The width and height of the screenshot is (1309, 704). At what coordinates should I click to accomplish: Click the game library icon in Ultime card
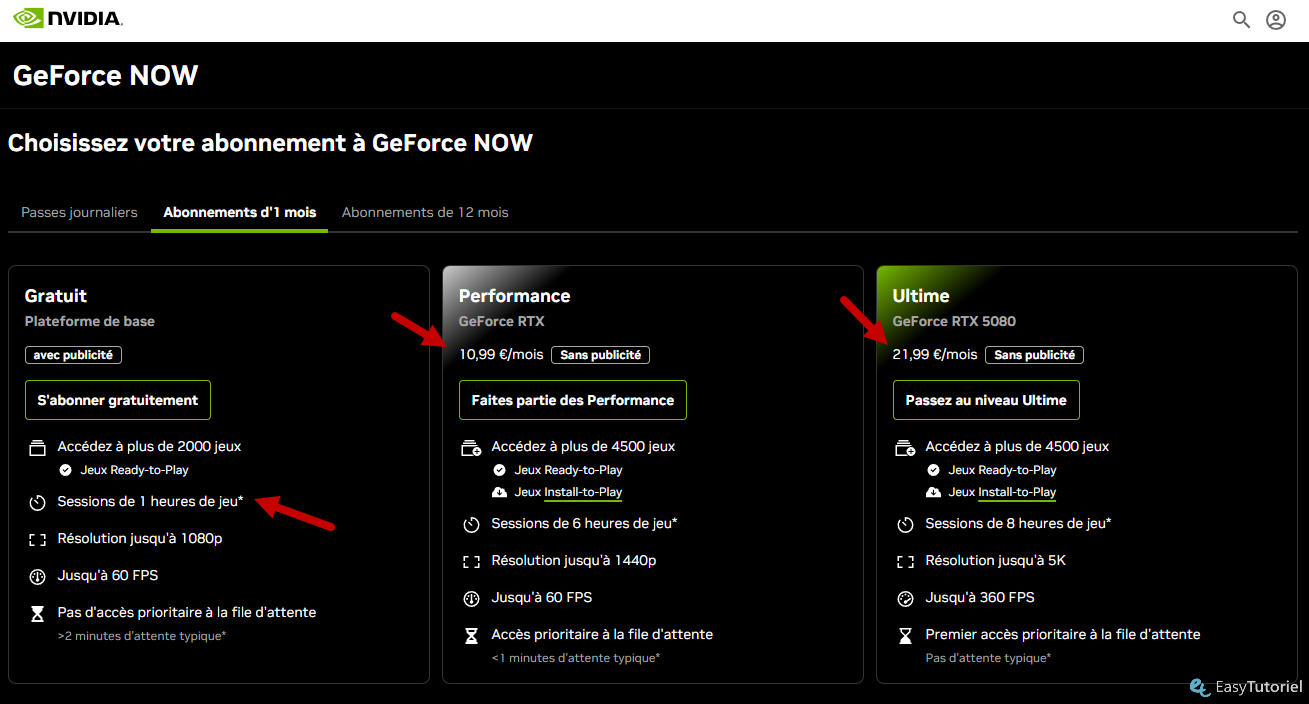point(905,447)
